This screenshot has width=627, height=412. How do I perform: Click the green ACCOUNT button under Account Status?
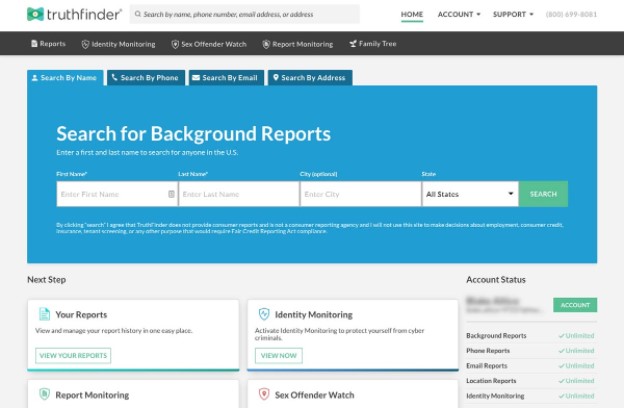pos(575,305)
